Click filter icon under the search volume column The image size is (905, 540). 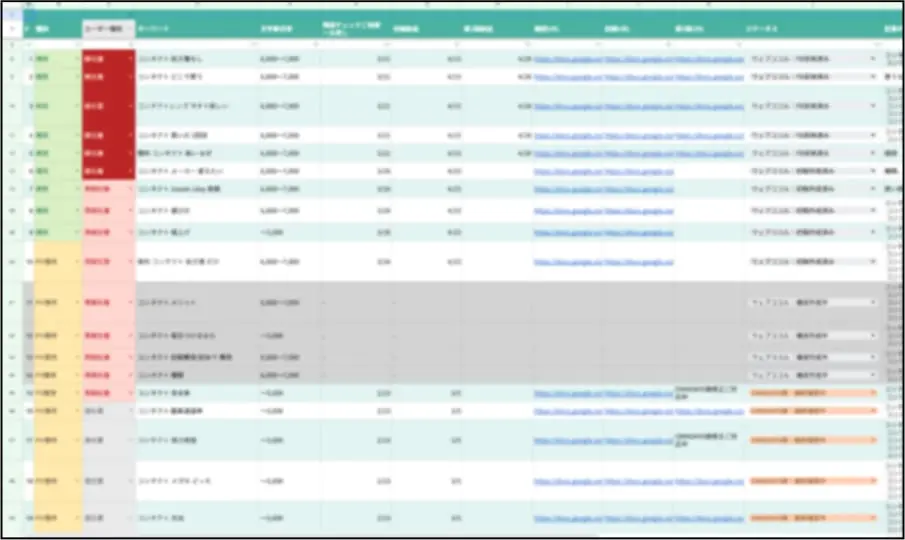pyautogui.click(x=314, y=46)
